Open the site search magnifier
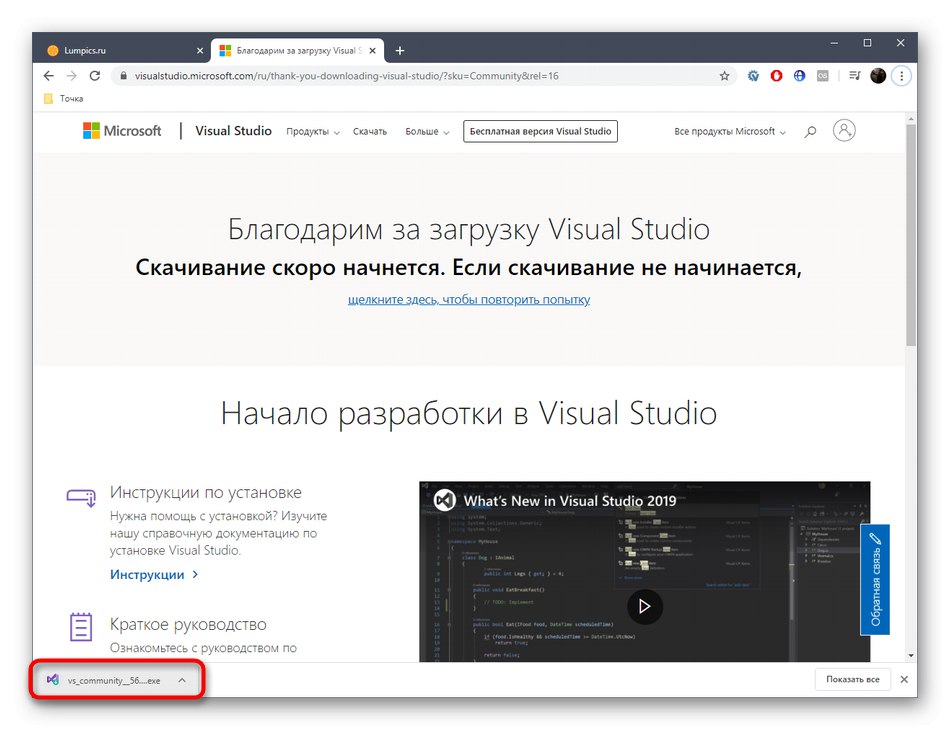The image size is (950, 730). click(x=810, y=131)
